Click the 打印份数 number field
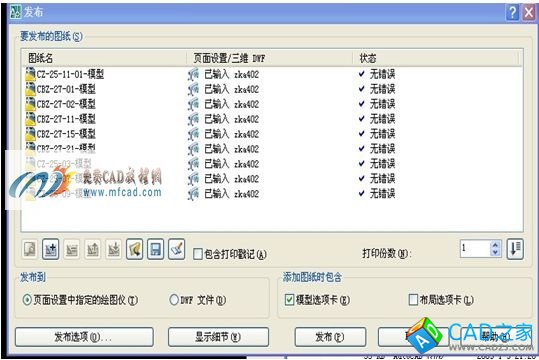This screenshot has width=539, height=360. (475, 248)
